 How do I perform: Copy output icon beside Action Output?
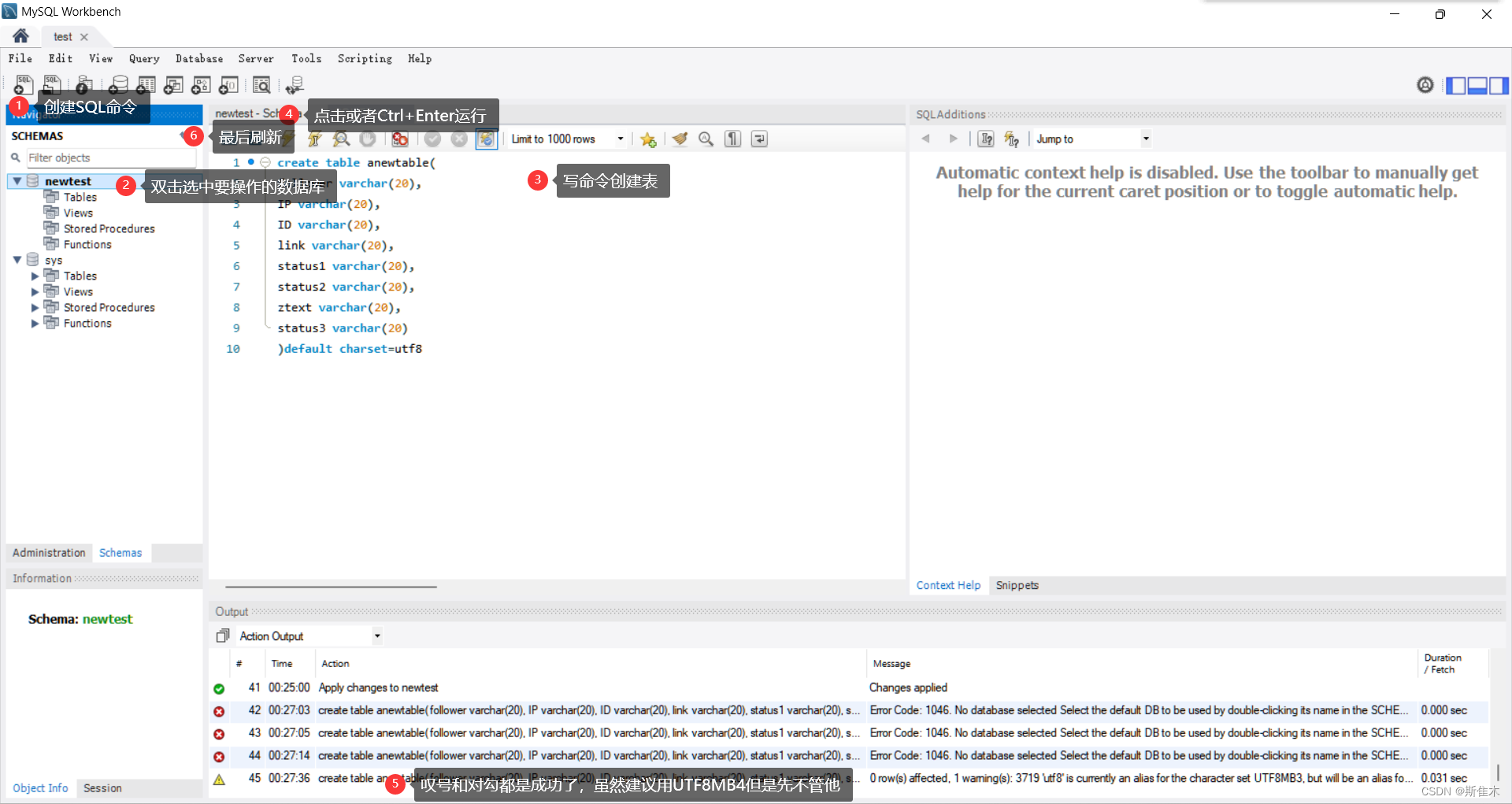pos(223,635)
